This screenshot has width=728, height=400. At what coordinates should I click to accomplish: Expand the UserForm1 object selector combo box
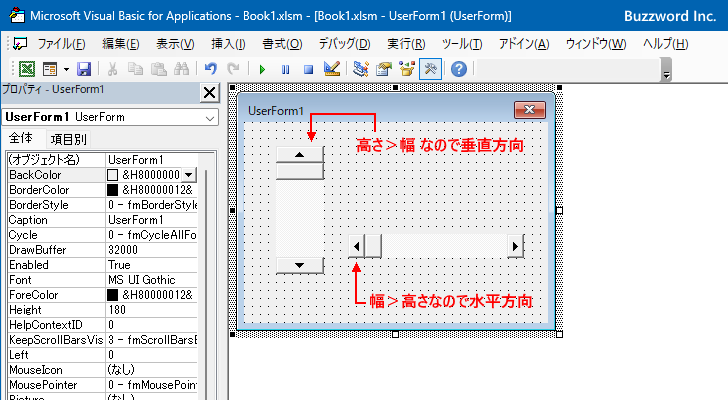tap(210, 118)
